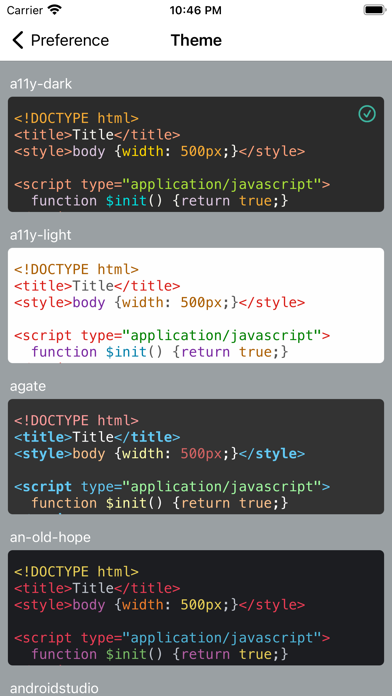
Task: Click the an-old-hope label
Action: click(x=50, y=538)
